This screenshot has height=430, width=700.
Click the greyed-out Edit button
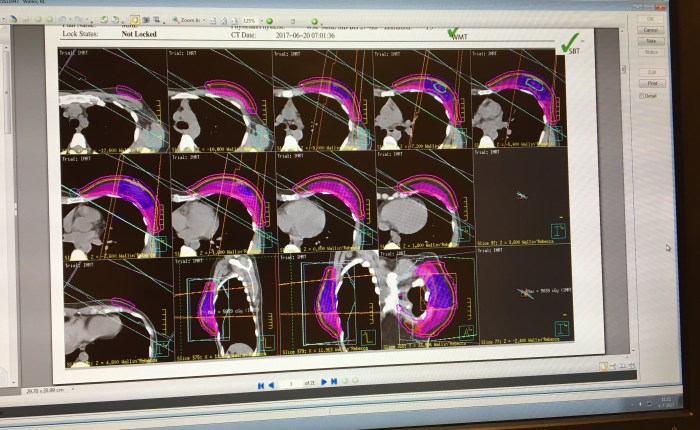(652, 72)
